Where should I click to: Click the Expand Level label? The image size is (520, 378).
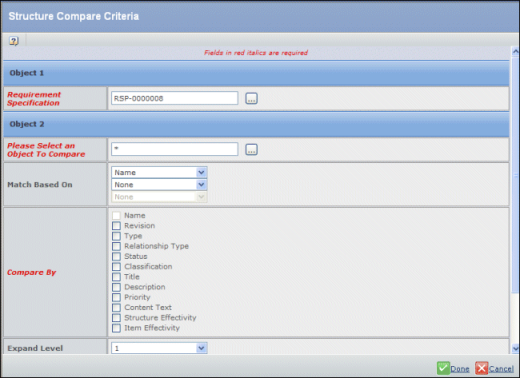point(35,348)
